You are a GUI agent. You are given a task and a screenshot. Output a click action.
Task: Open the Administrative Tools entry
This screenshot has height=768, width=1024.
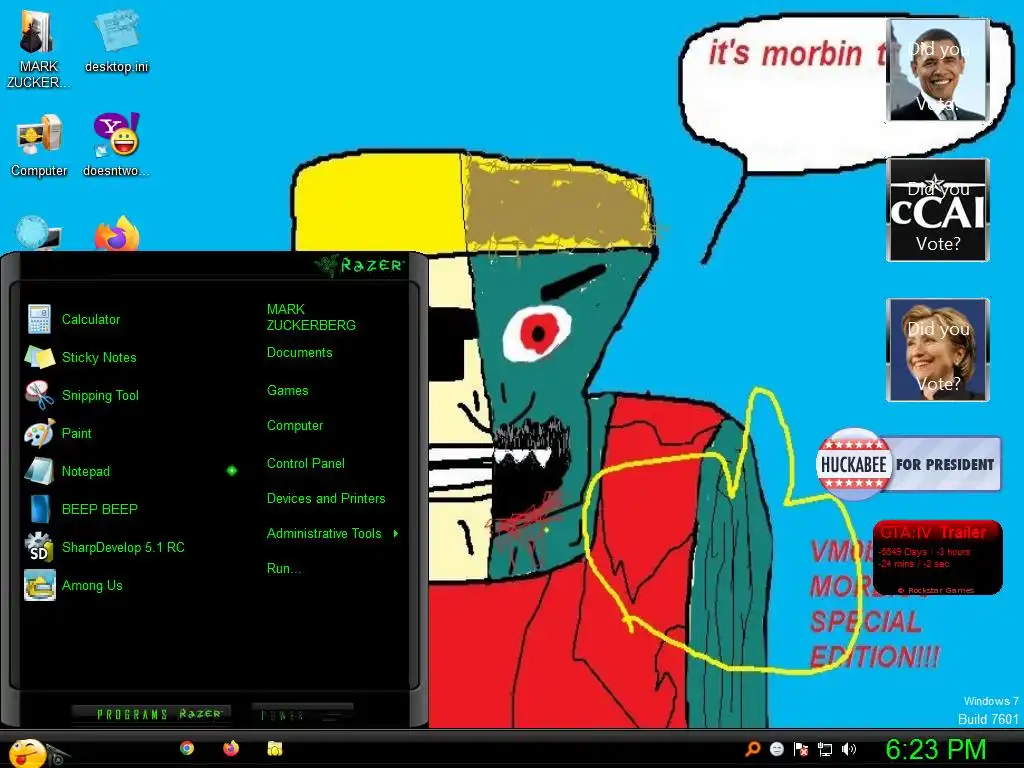[324, 534]
